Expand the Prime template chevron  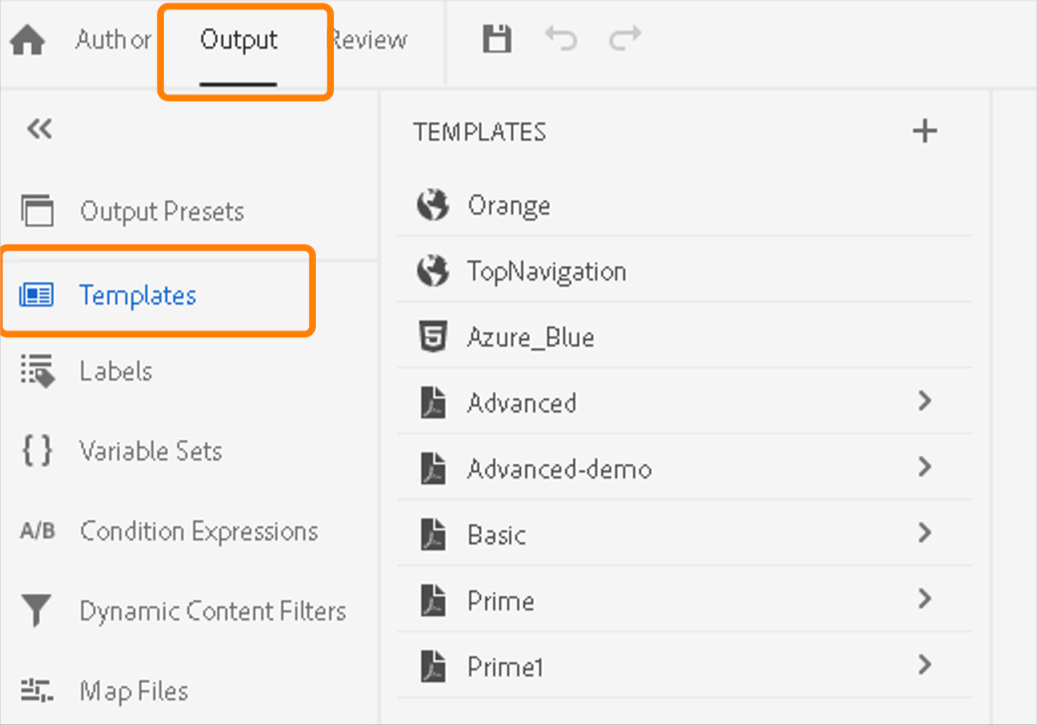(x=924, y=600)
